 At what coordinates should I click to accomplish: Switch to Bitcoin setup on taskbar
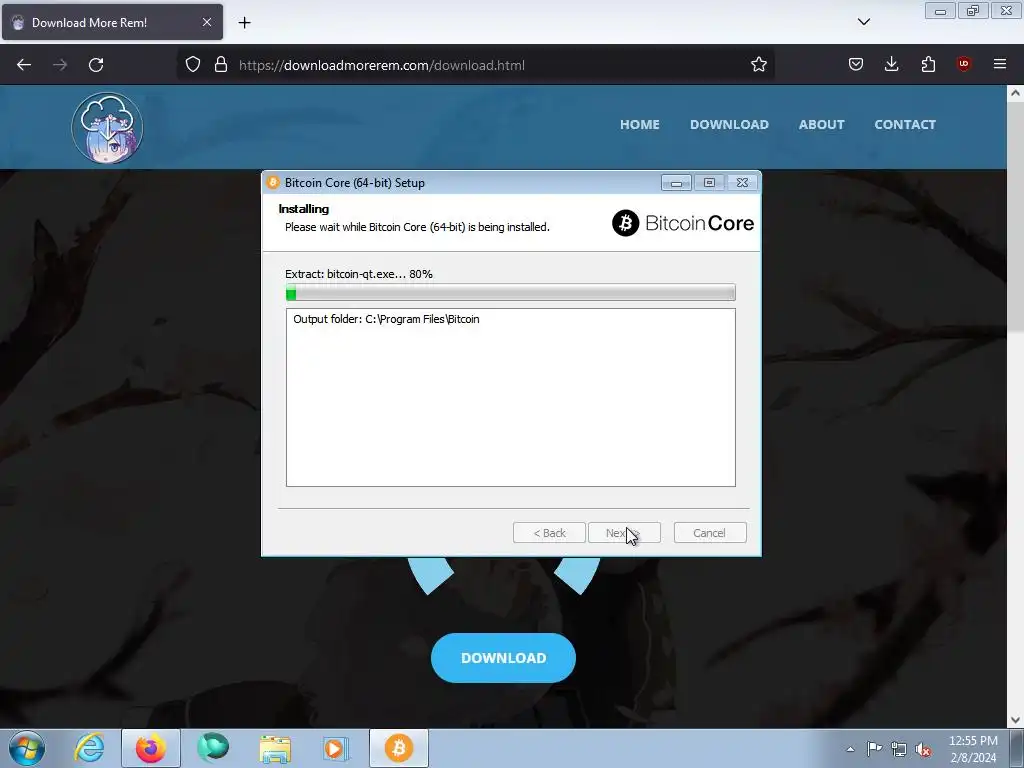pos(399,748)
